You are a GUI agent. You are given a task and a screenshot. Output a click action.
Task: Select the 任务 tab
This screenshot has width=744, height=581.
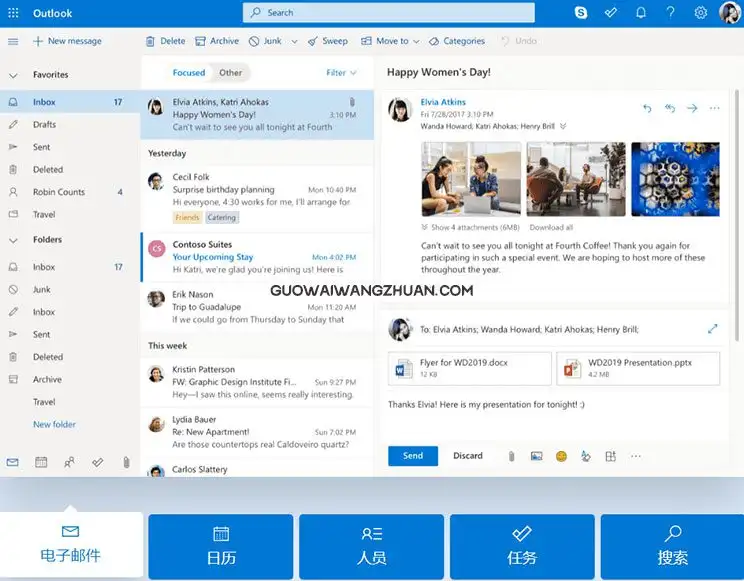[x=522, y=546]
